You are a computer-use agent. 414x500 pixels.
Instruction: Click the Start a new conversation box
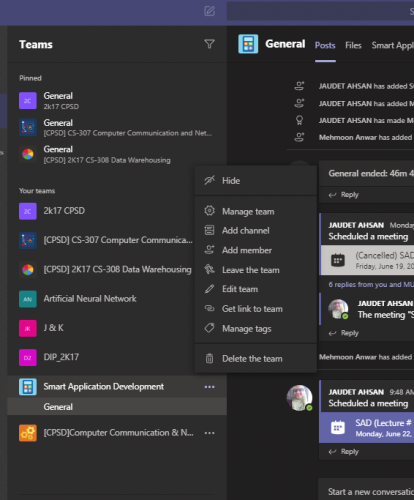pos(366,491)
